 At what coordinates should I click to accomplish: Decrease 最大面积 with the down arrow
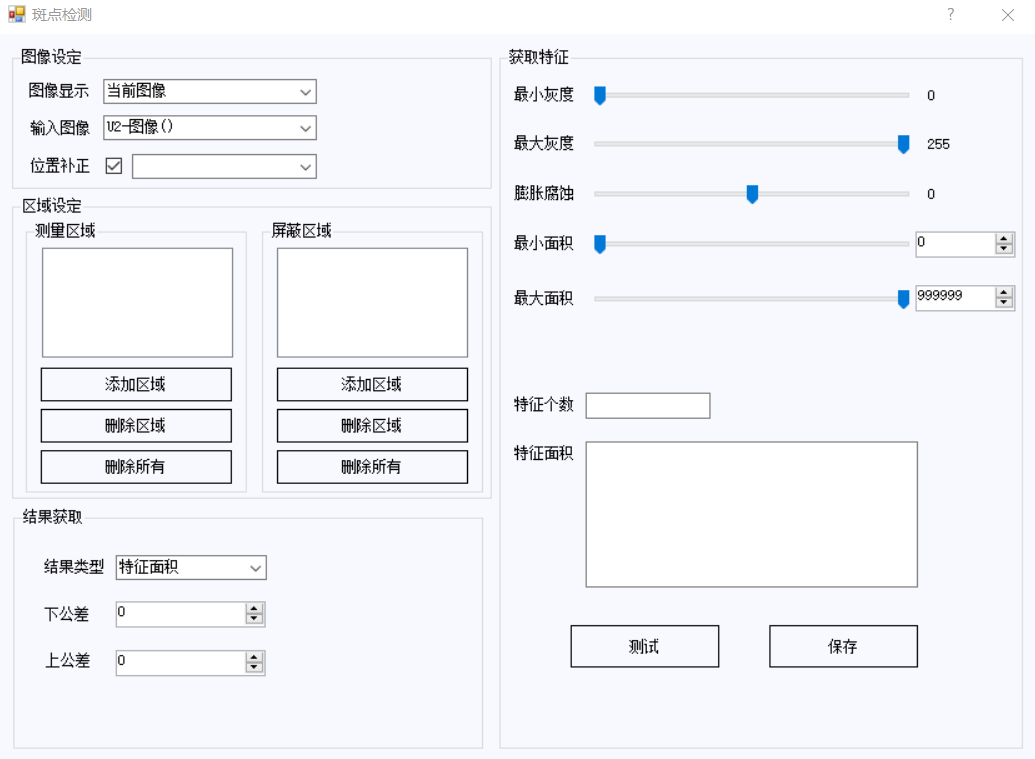pos(1004,303)
